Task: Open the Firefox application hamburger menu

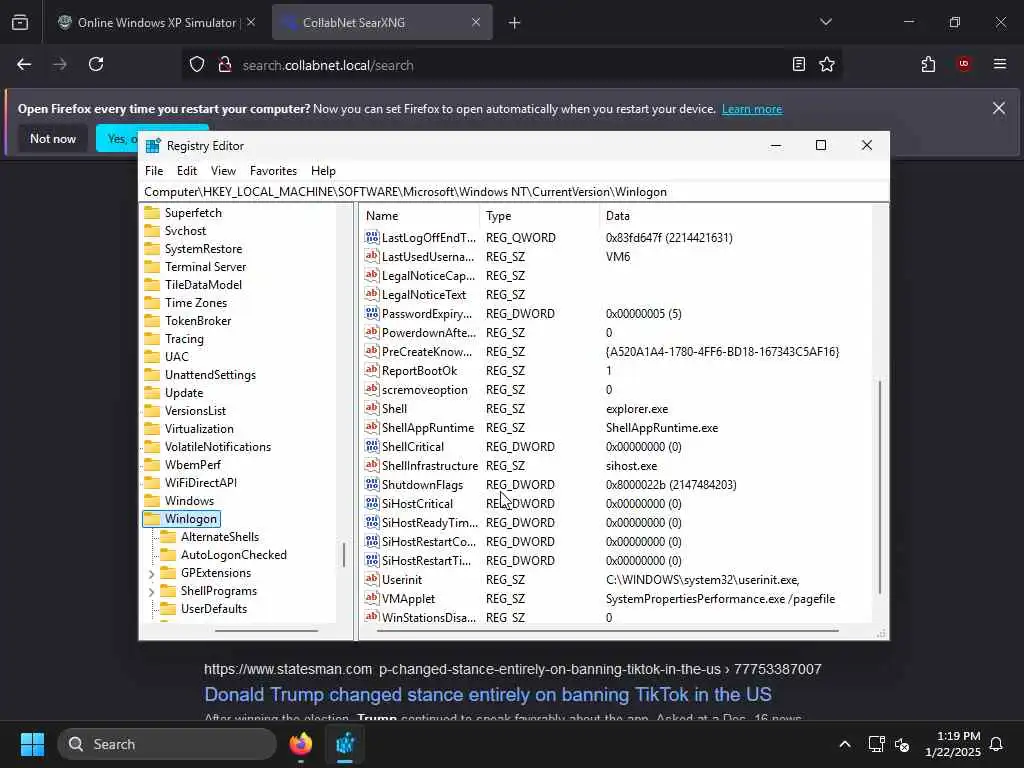Action: (1000, 64)
